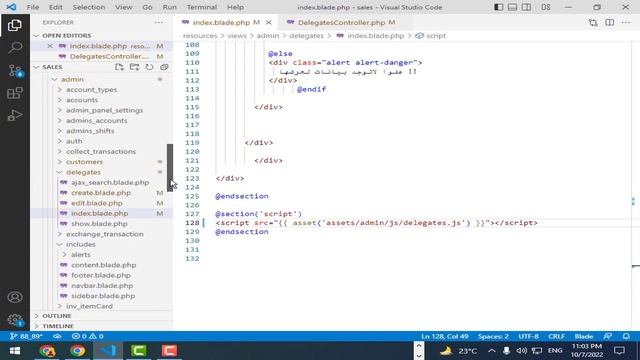Viewport: 640px width, 360px height.
Task: Open show.blade.php file
Action: tap(99, 224)
